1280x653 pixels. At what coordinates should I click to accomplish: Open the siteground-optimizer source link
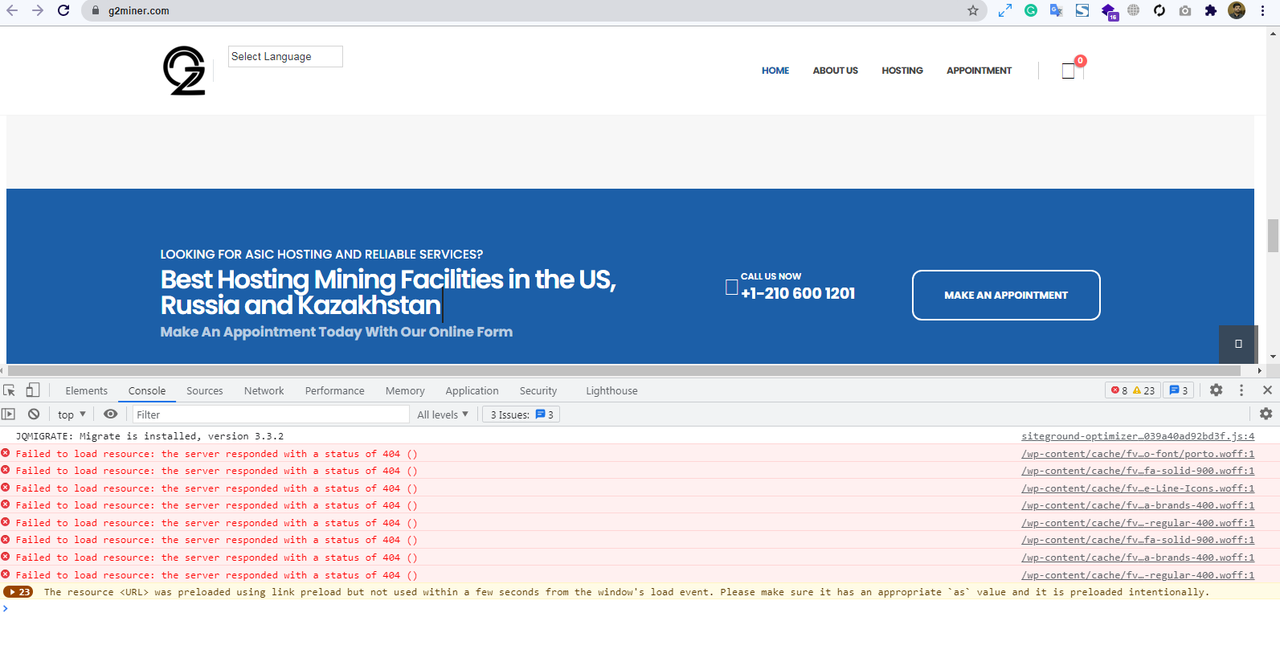click(1138, 437)
